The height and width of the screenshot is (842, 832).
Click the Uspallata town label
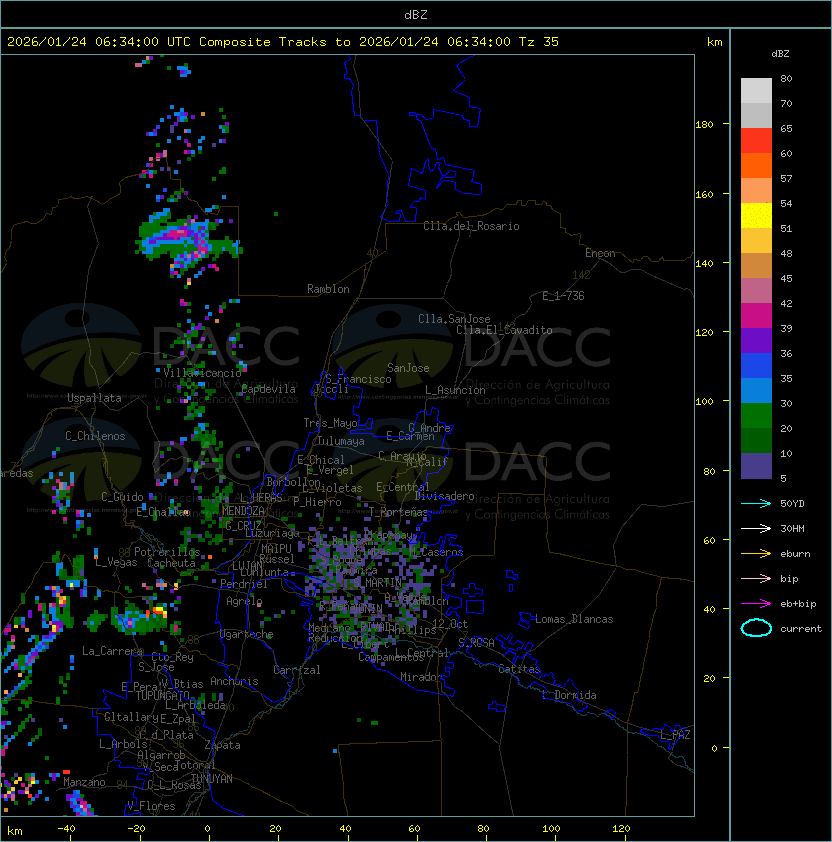coord(95,398)
